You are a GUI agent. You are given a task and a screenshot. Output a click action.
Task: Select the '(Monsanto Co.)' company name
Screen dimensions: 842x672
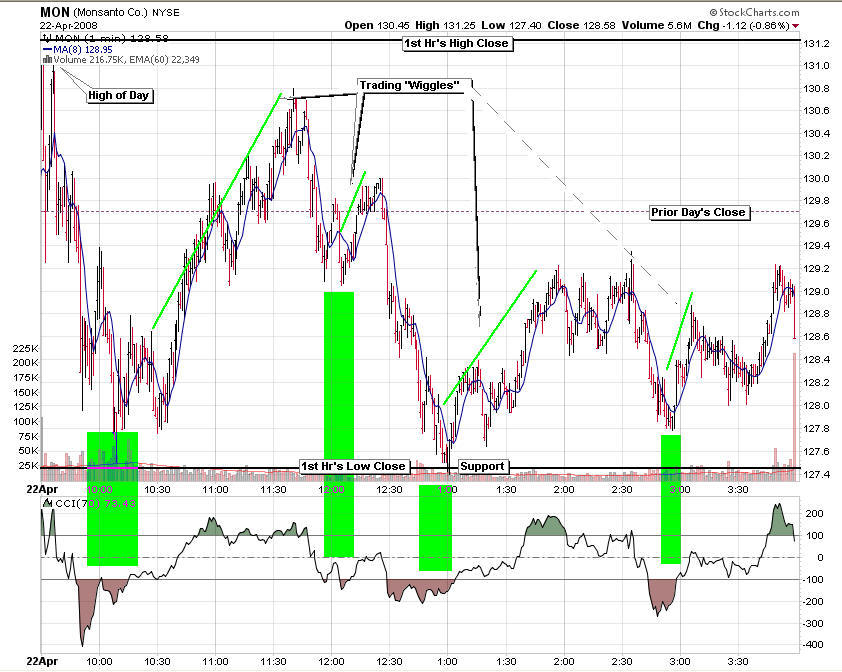coord(111,12)
